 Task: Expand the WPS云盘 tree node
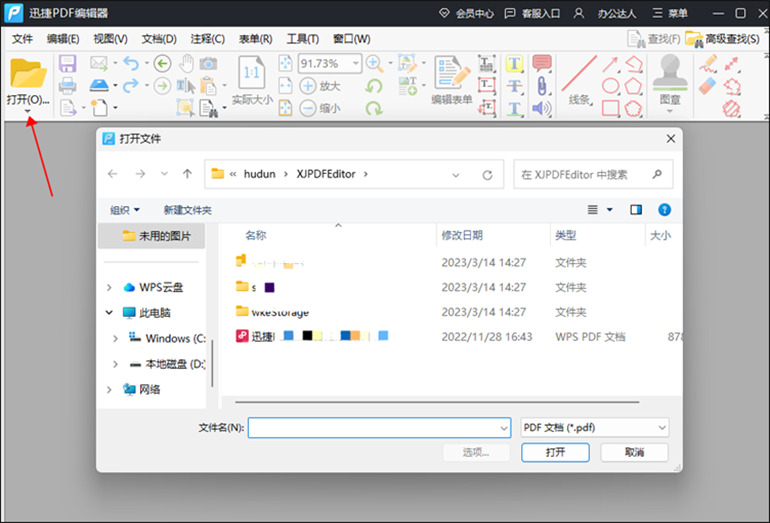[109, 287]
